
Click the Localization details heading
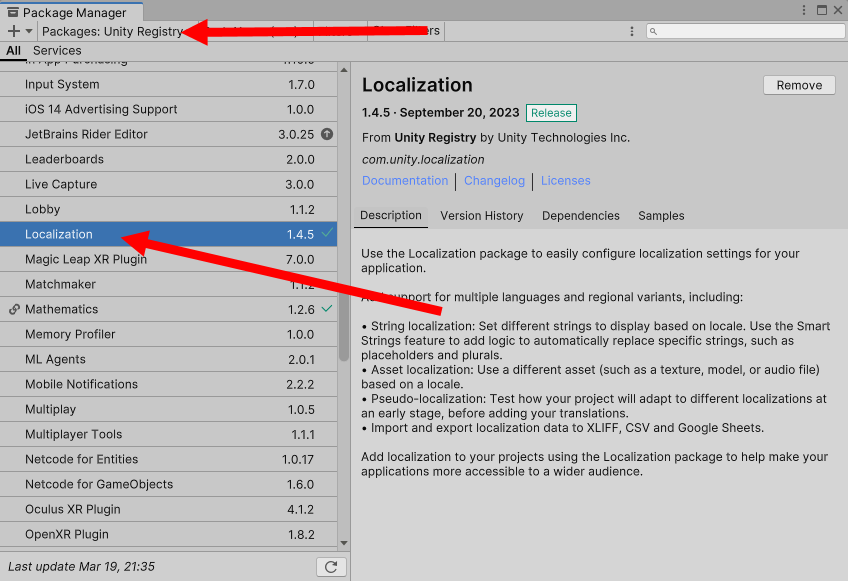click(x=417, y=85)
